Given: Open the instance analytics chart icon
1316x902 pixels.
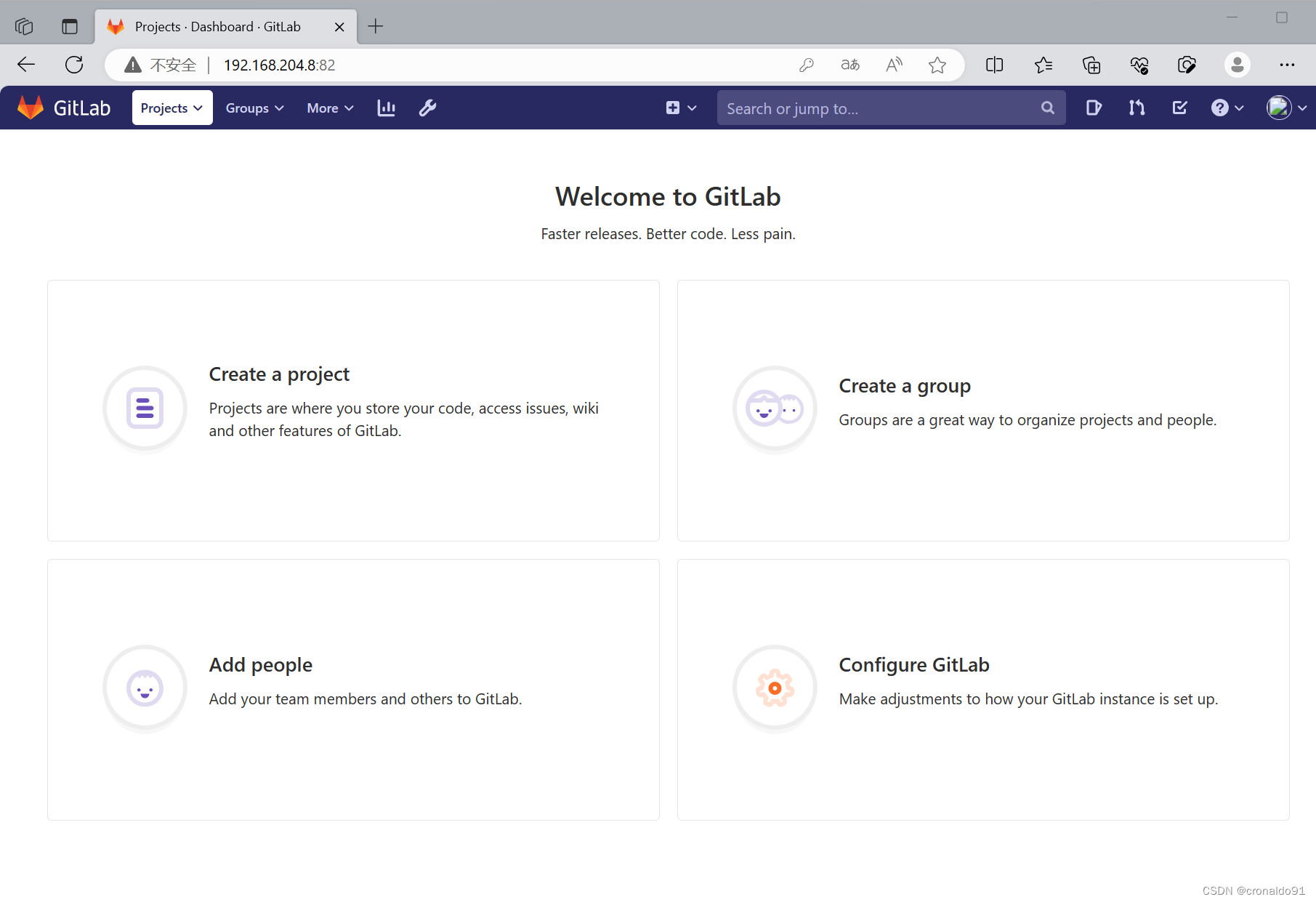Looking at the screenshot, I should (x=387, y=108).
